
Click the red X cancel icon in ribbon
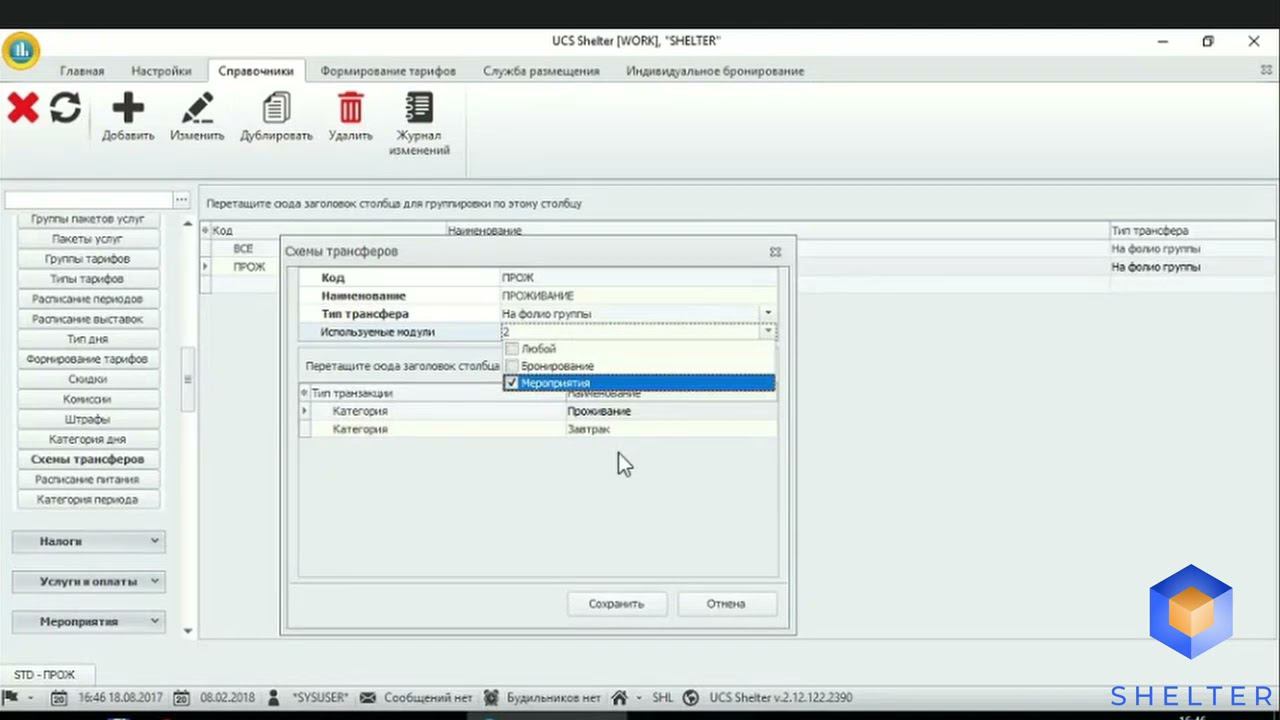22,107
